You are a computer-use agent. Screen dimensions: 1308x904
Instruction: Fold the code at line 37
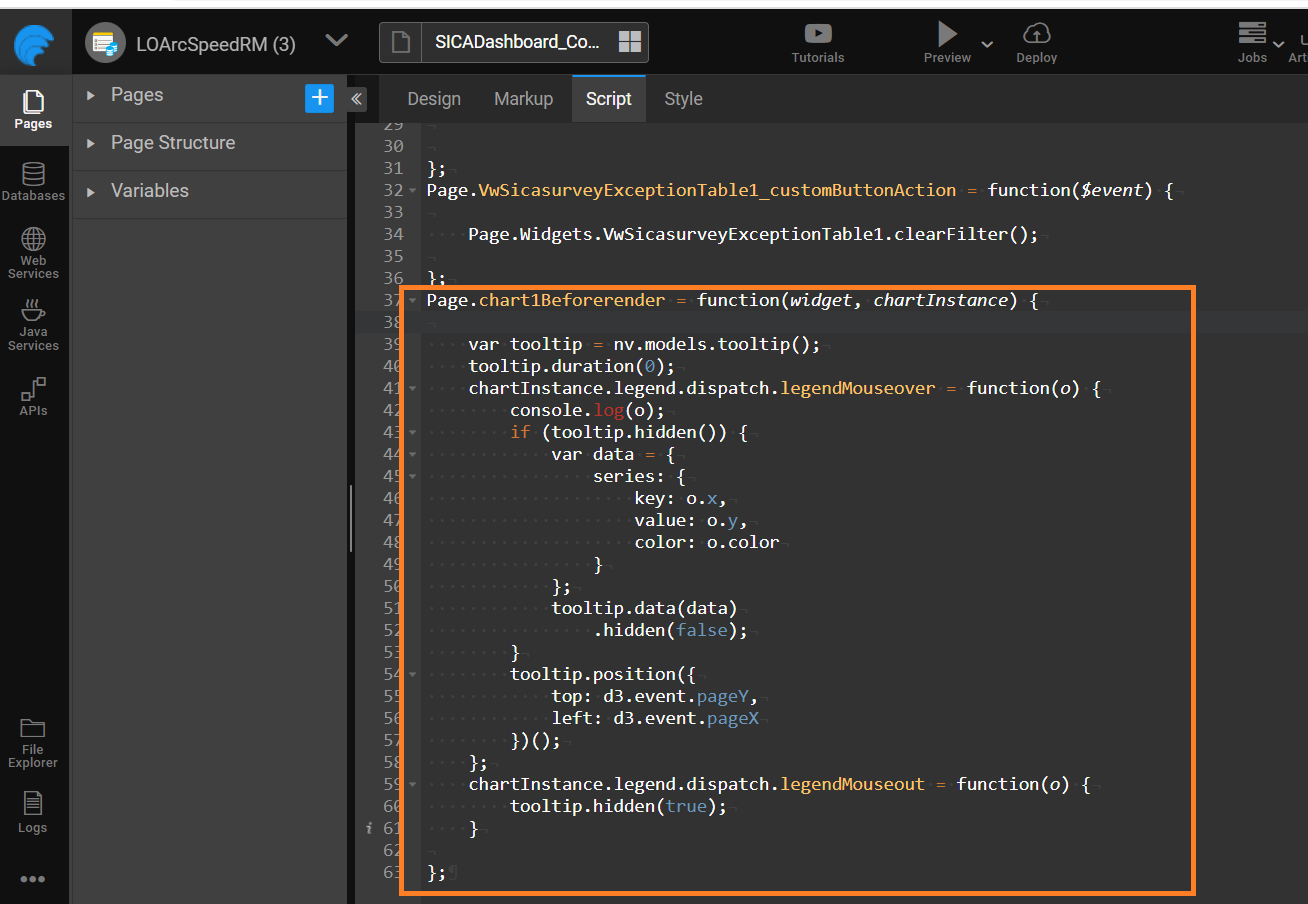tap(413, 300)
